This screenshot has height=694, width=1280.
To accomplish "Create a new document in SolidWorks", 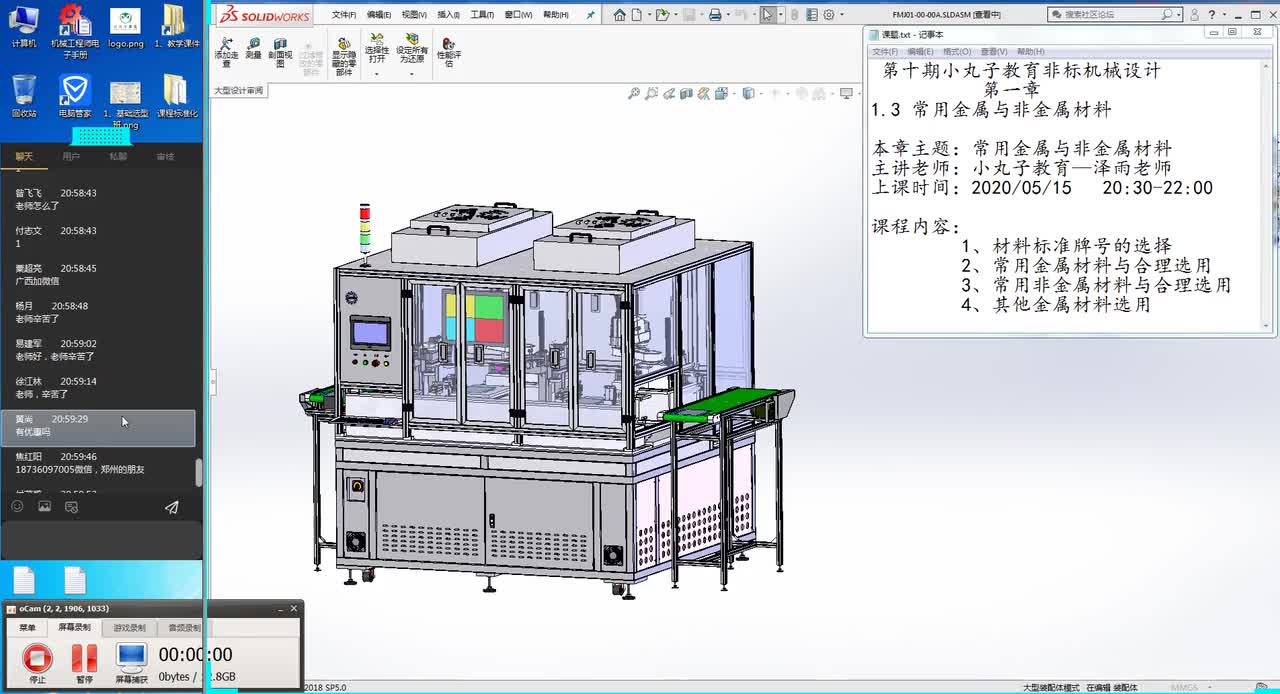I will click(x=636, y=15).
